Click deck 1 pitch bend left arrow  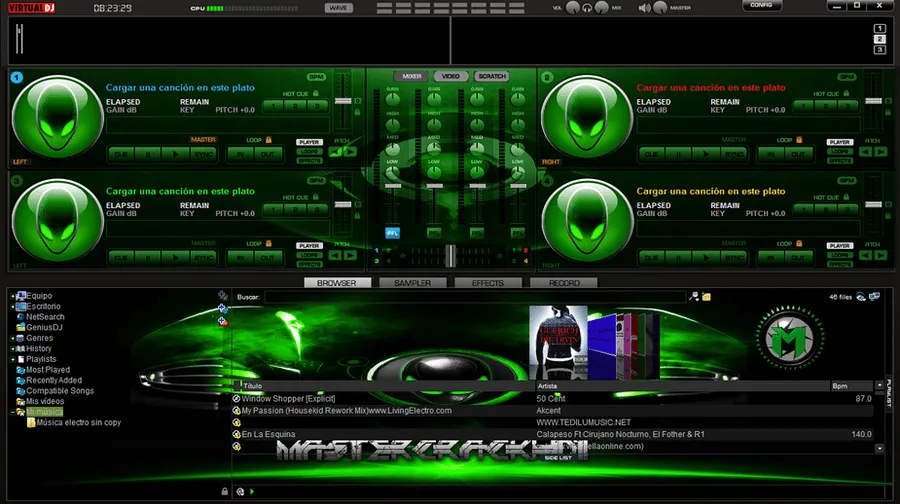(336, 152)
